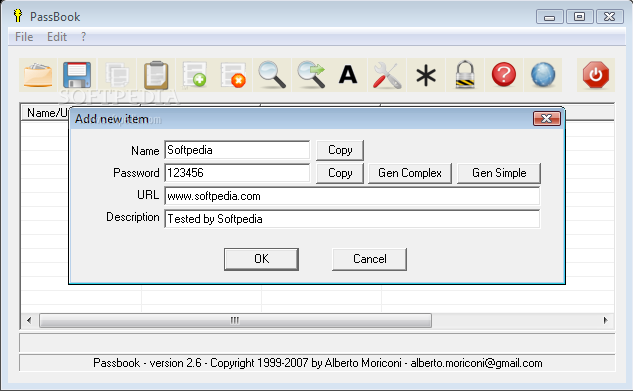Confirm the new item with OK
The height and width of the screenshot is (391, 633).
coord(262,259)
